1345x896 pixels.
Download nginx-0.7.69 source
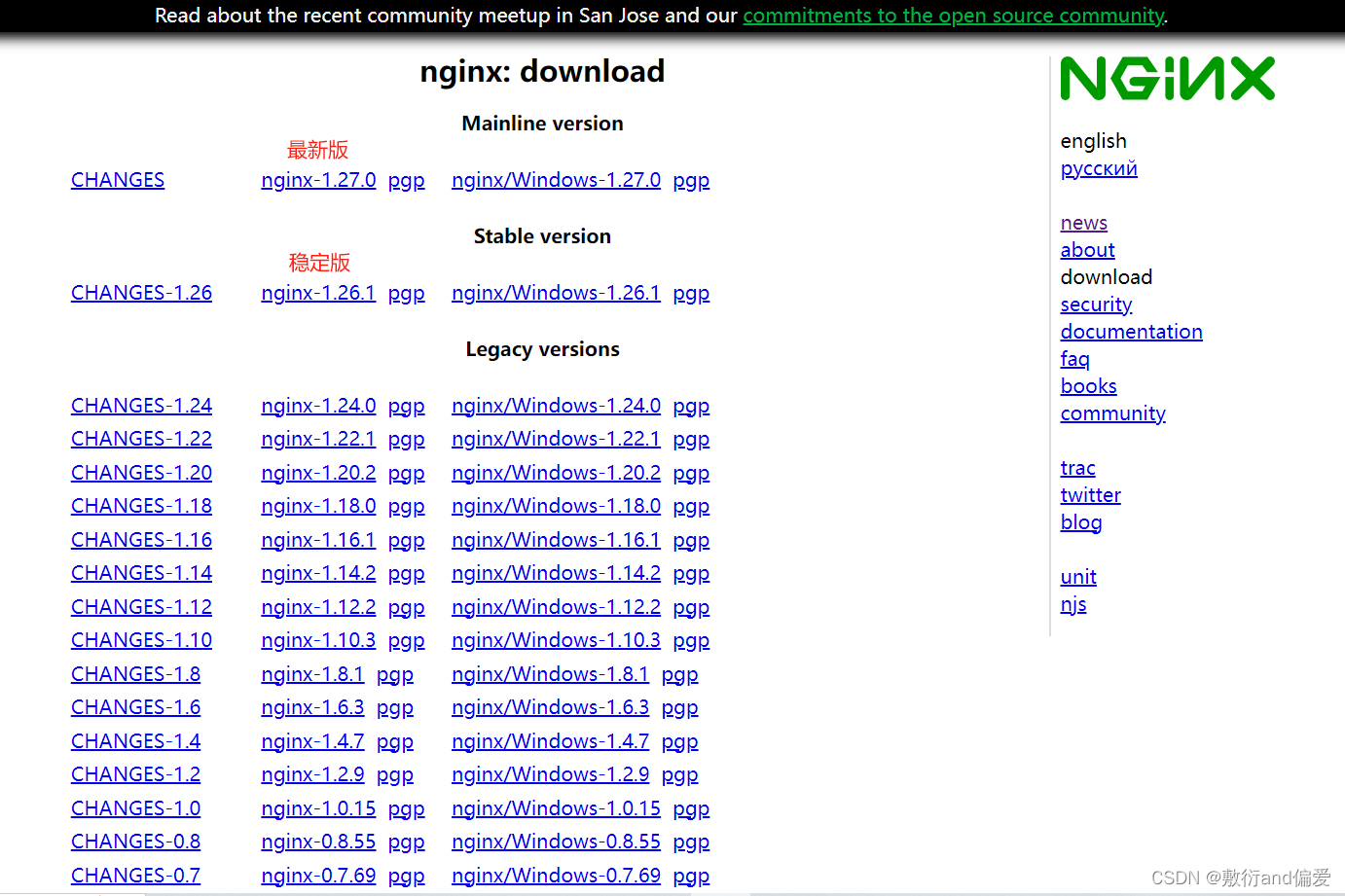pyautogui.click(x=318, y=876)
